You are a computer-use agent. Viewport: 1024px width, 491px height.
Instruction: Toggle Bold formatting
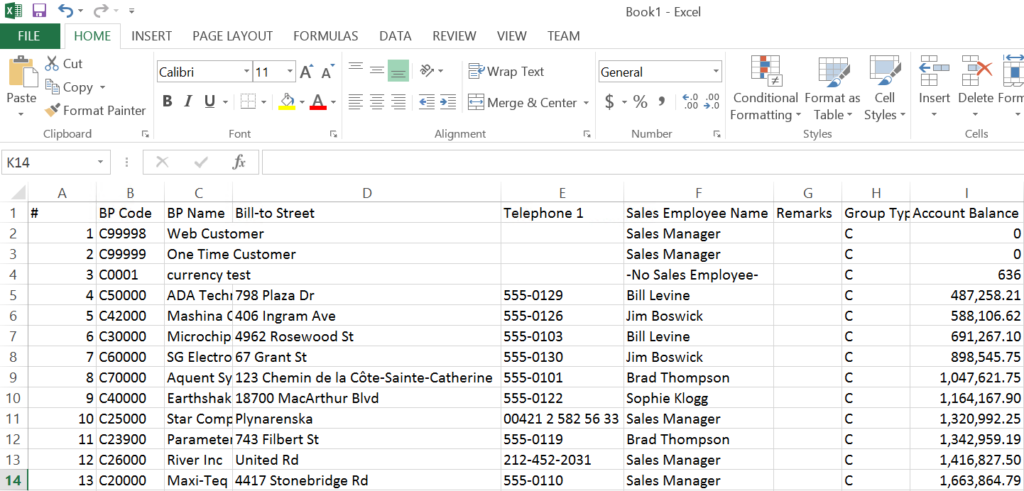167,102
